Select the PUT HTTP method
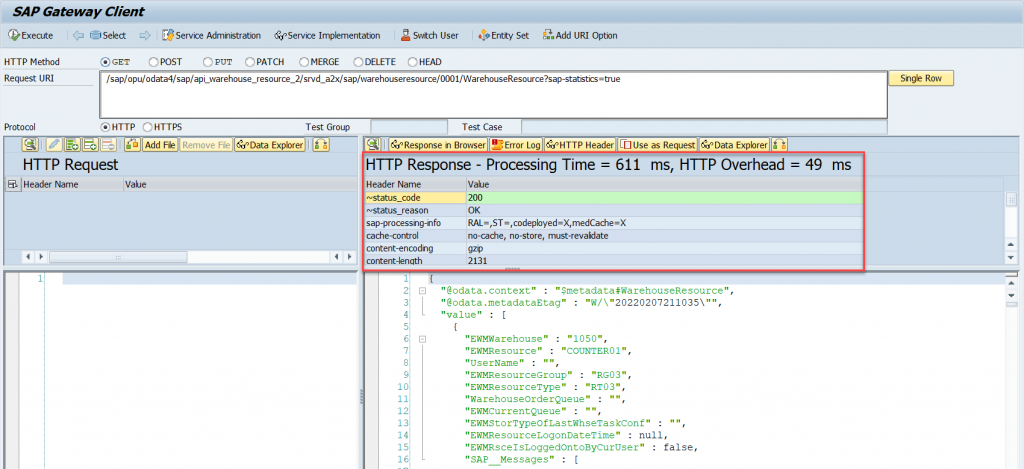Viewport: 1024px width, 469px height. 207,62
